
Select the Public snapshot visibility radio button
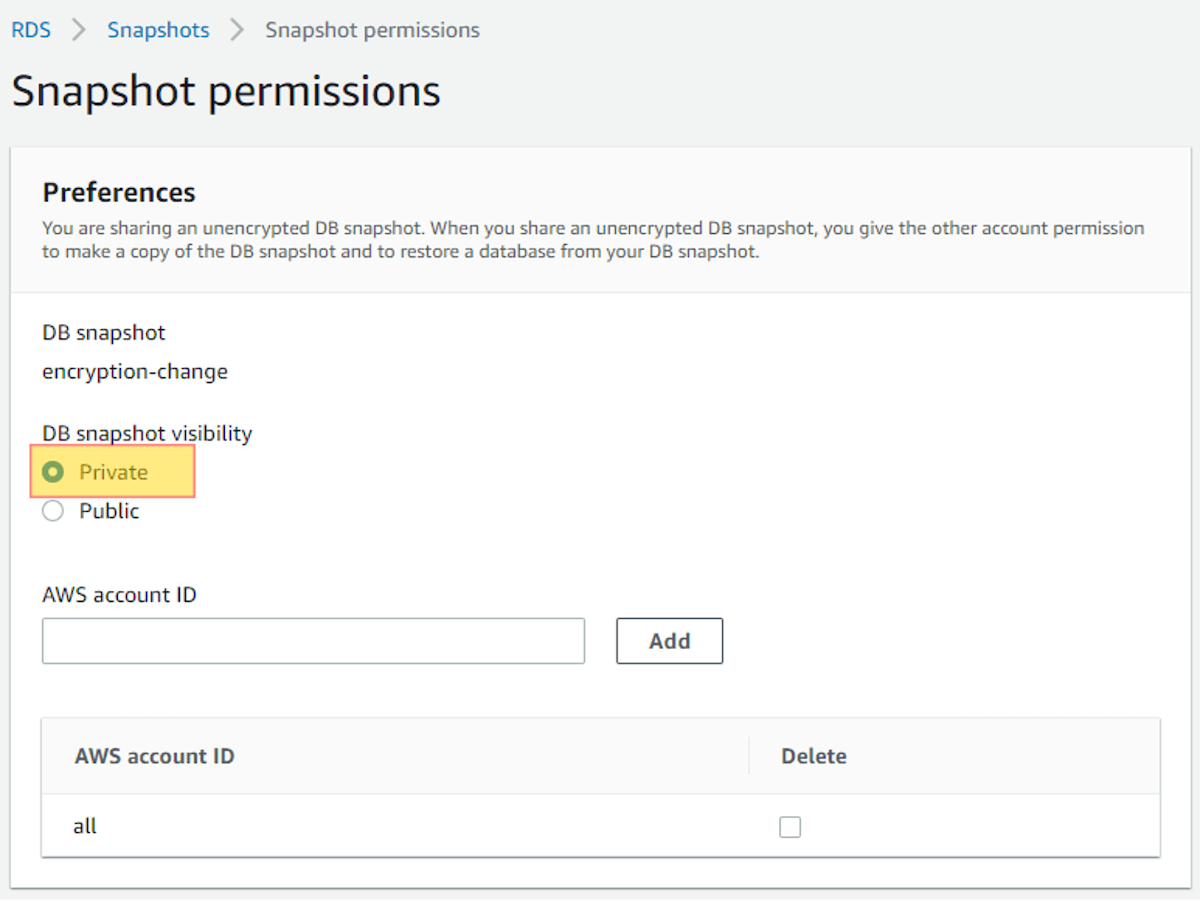click(53, 510)
